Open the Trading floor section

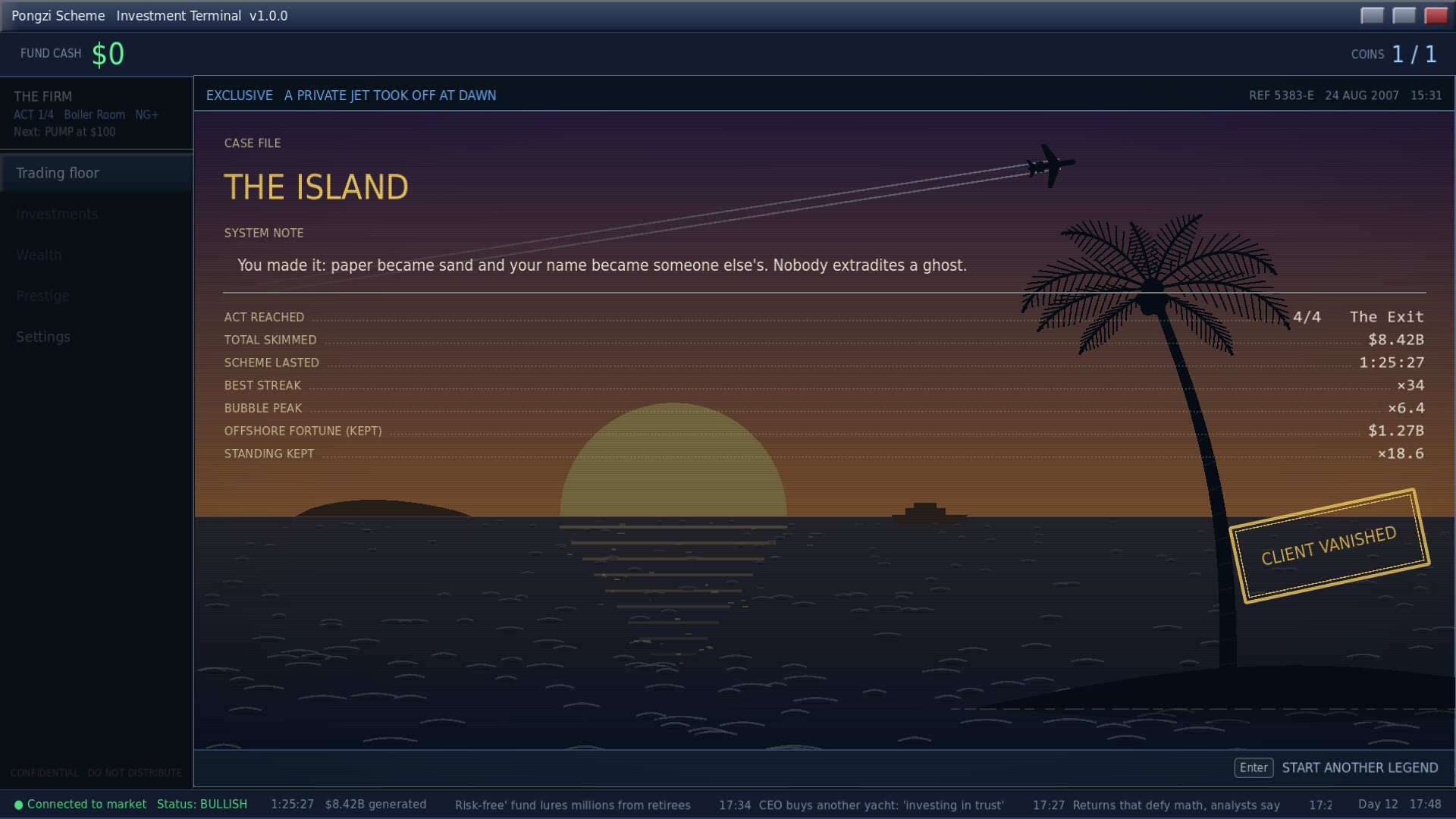pos(96,173)
